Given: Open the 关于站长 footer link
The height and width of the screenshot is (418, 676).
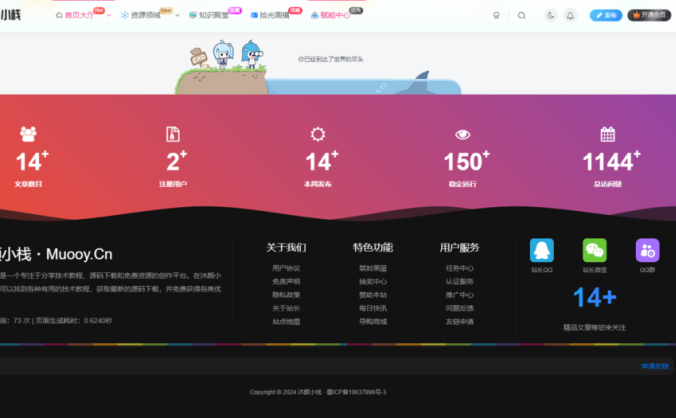Looking at the screenshot, I should [x=286, y=308].
